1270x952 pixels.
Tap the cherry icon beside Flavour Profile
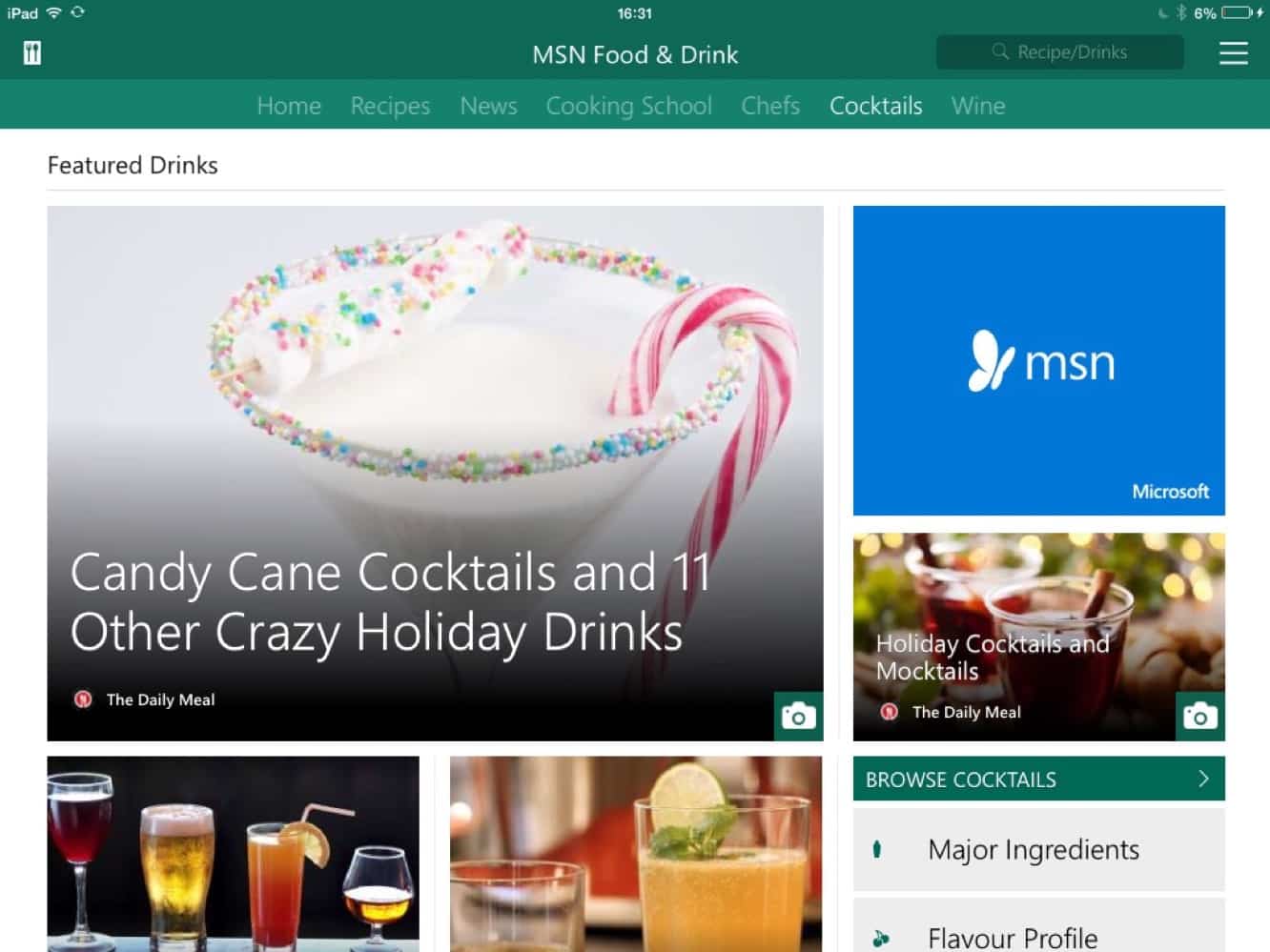pyautogui.click(x=881, y=939)
